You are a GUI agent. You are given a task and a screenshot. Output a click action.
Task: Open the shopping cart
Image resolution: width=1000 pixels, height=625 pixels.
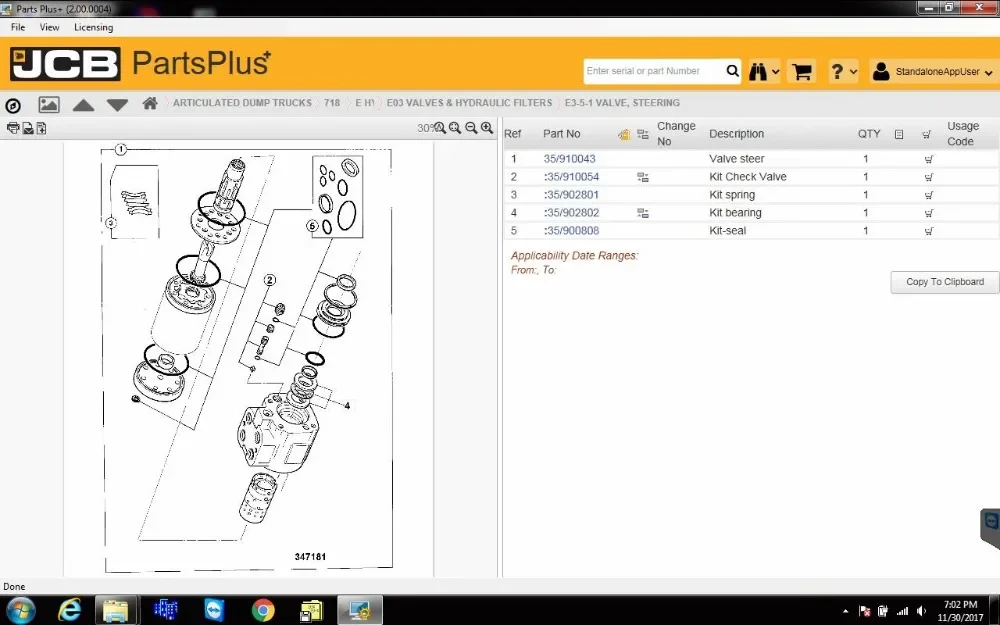tap(802, 71)
